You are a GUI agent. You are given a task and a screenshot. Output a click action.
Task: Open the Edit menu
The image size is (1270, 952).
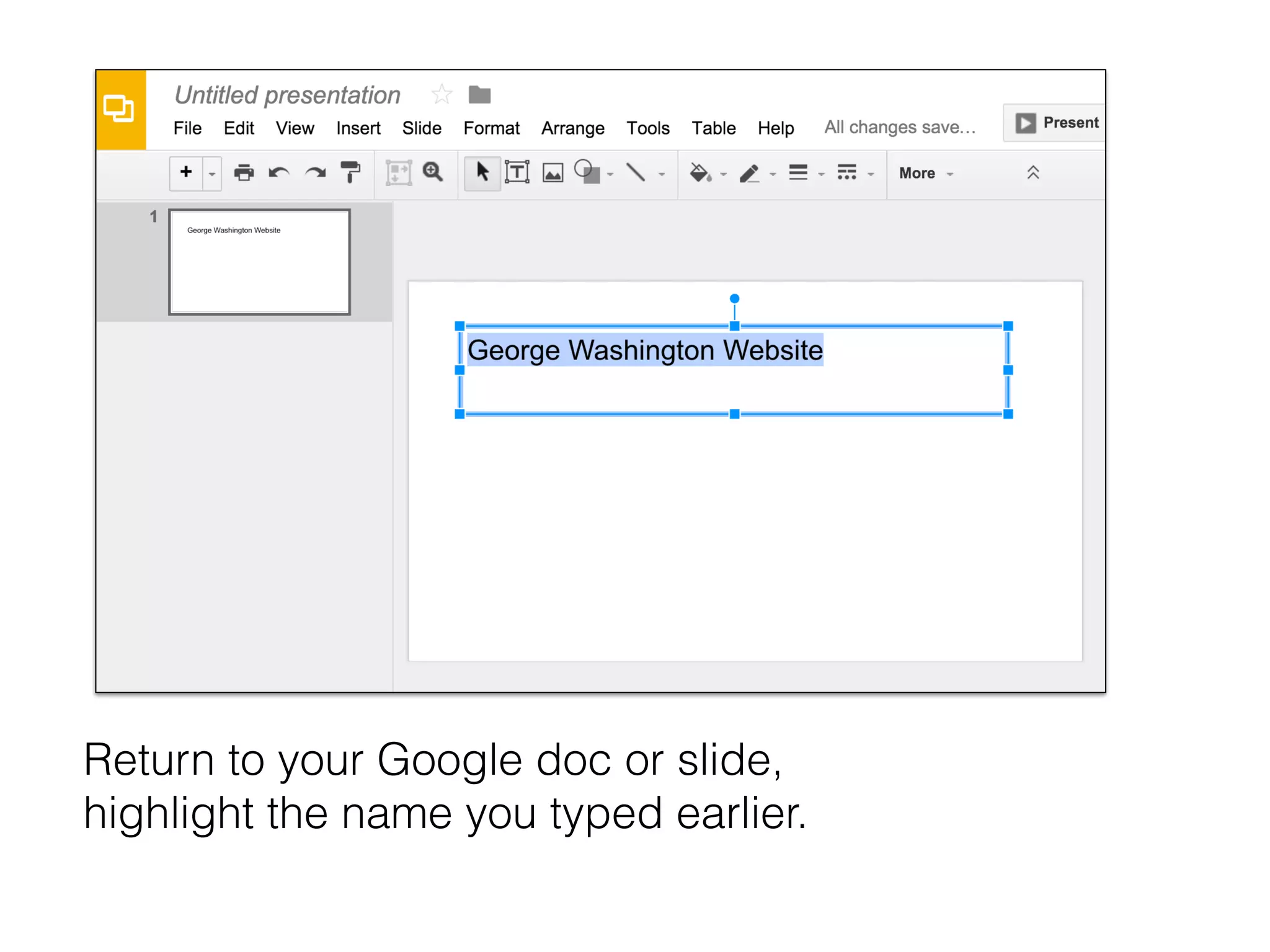(x=239, y=128)
